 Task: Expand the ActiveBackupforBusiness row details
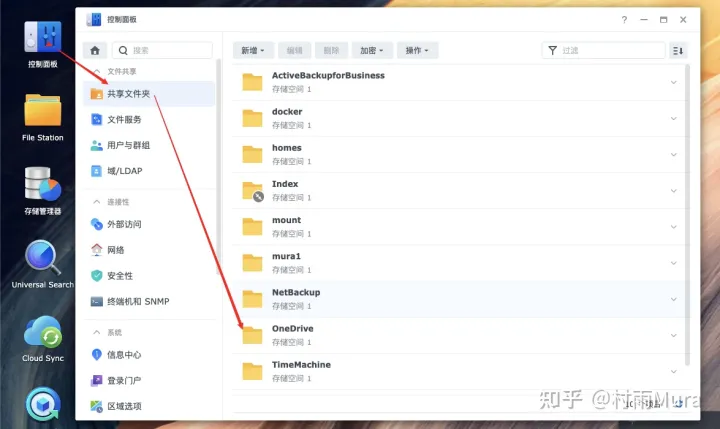point(674,82)
